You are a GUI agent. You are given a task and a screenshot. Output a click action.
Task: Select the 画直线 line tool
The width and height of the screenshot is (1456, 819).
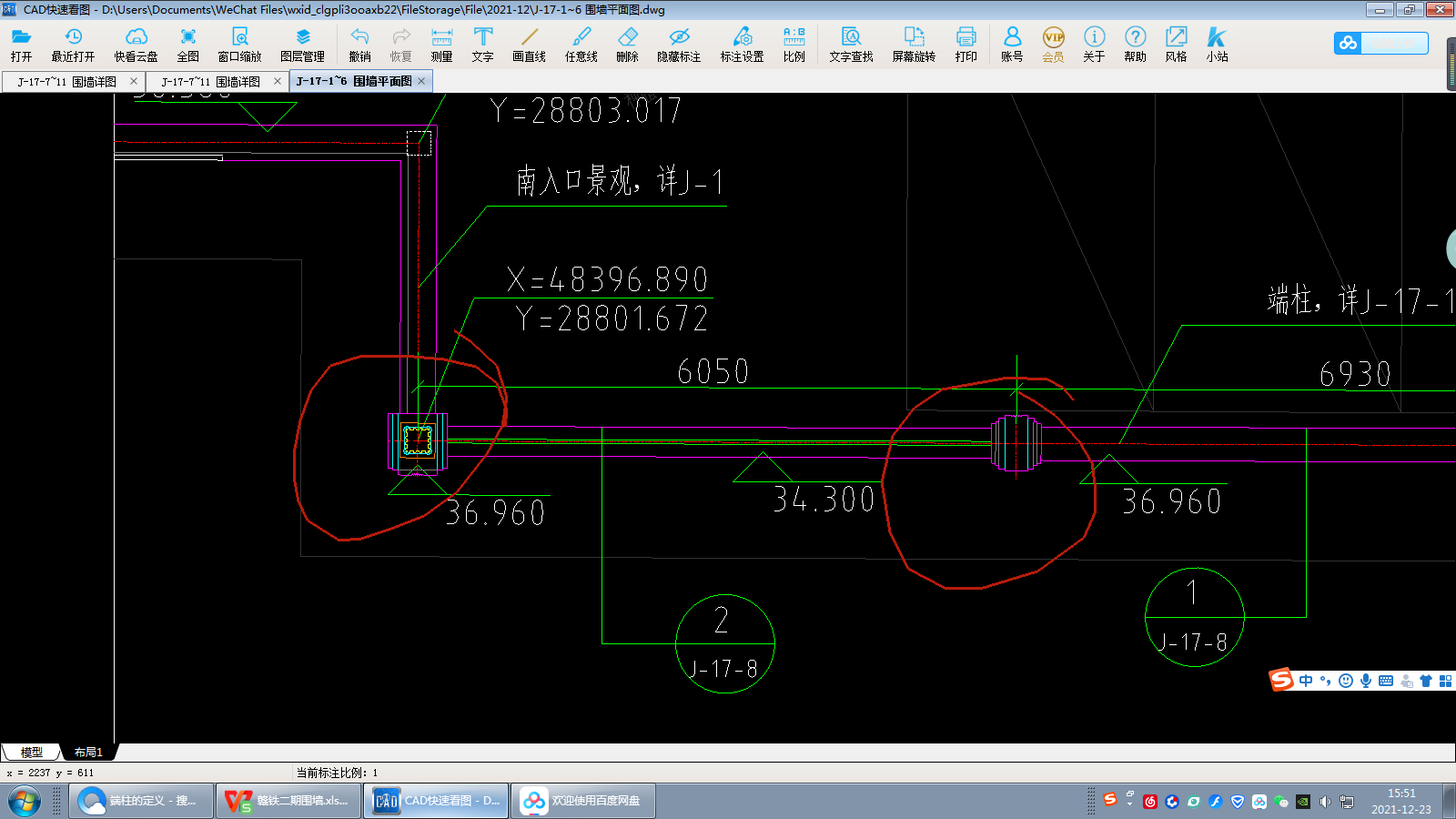click(529, 45)
